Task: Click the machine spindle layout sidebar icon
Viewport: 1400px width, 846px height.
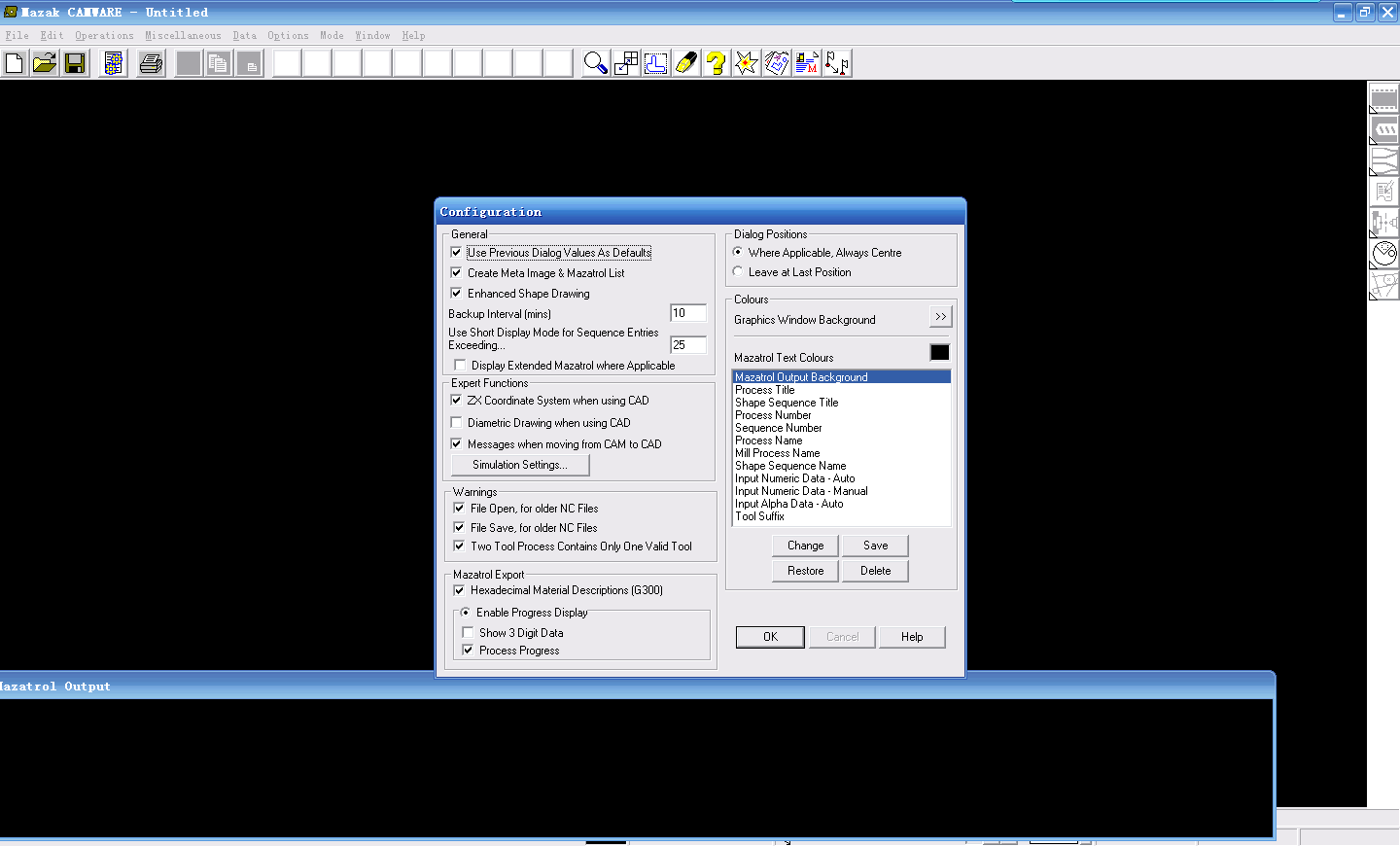Action: click(1384, 223)
